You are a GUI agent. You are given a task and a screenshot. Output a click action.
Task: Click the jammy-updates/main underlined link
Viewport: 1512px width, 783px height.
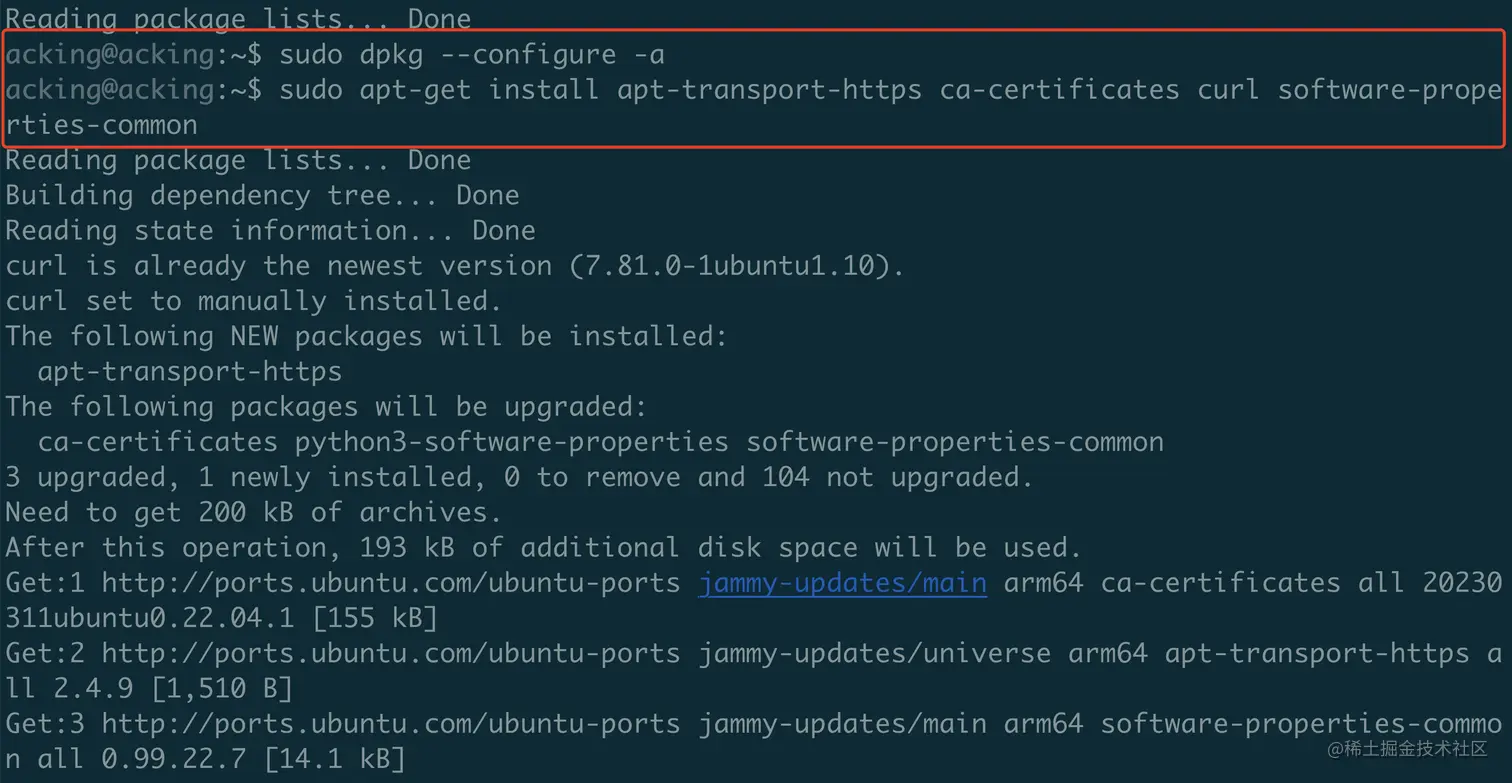point(842,583)
